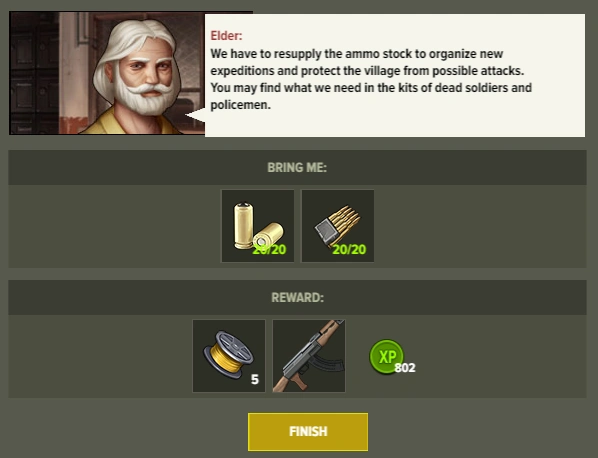The height and width of the screenshot is (458, 598).
Task: Click the speech bubble pointer arrow
Action: 195,115
